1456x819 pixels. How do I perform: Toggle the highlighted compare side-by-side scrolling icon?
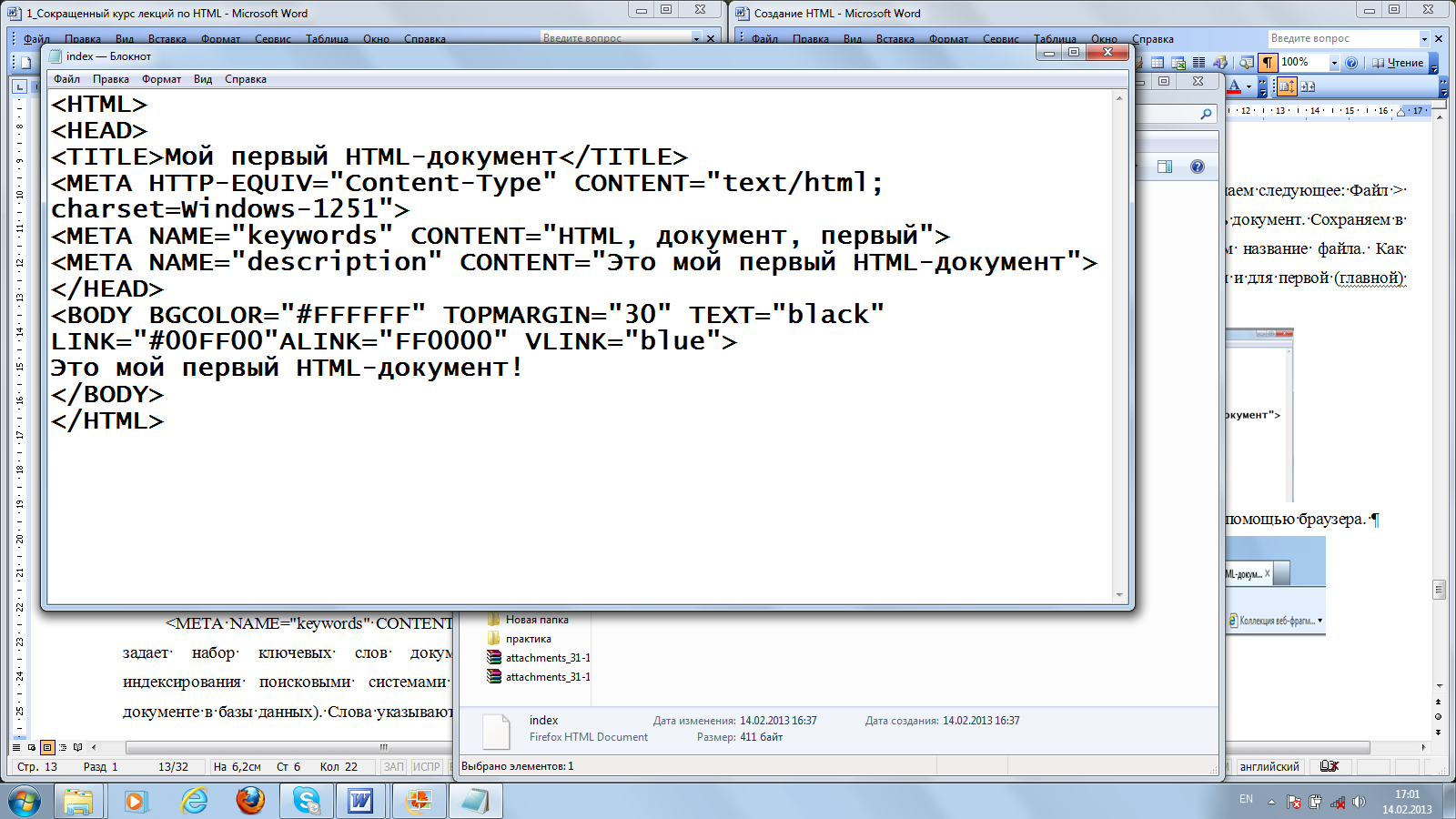pyautogui.click(x=1287, y=86)
